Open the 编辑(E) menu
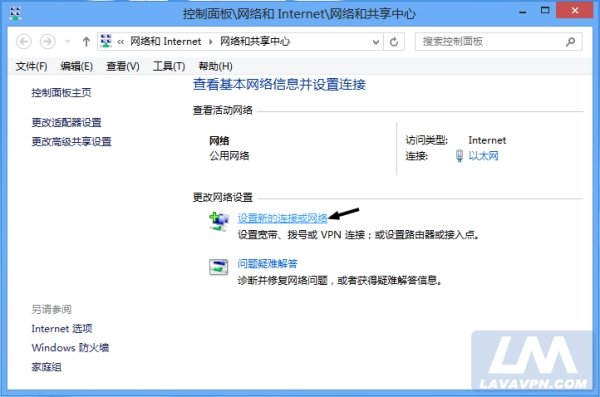This screenshot has width=600, height=397. coord(77,67)
